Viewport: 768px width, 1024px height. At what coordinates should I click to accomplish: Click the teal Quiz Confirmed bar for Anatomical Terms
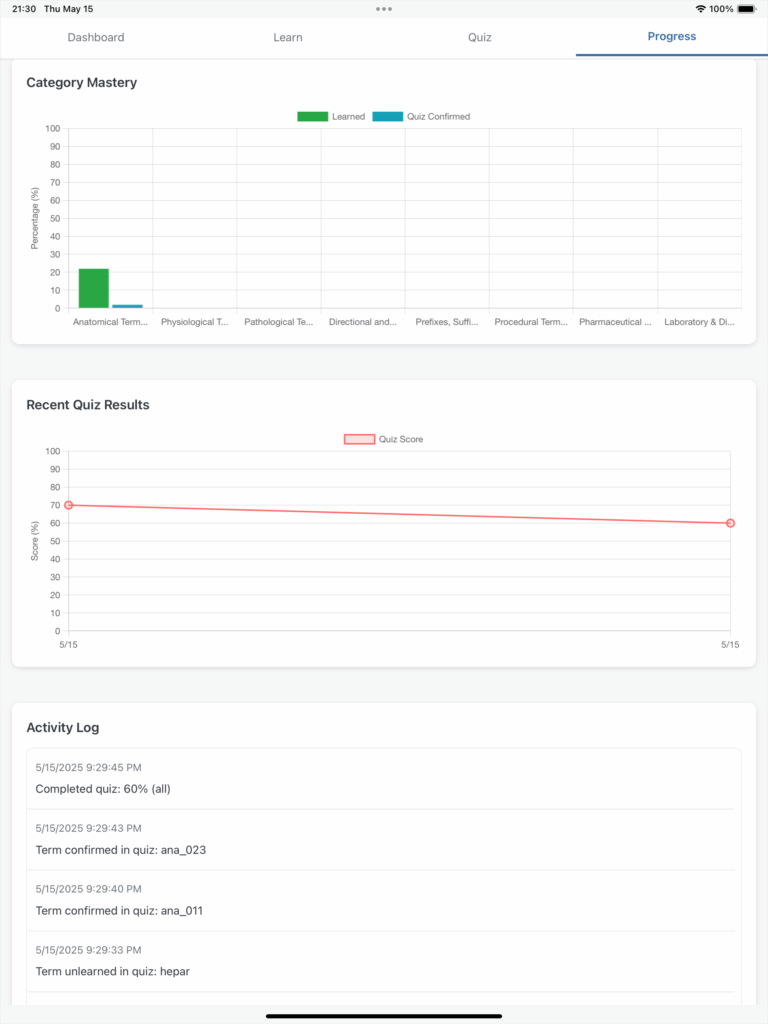coord(127,306)
